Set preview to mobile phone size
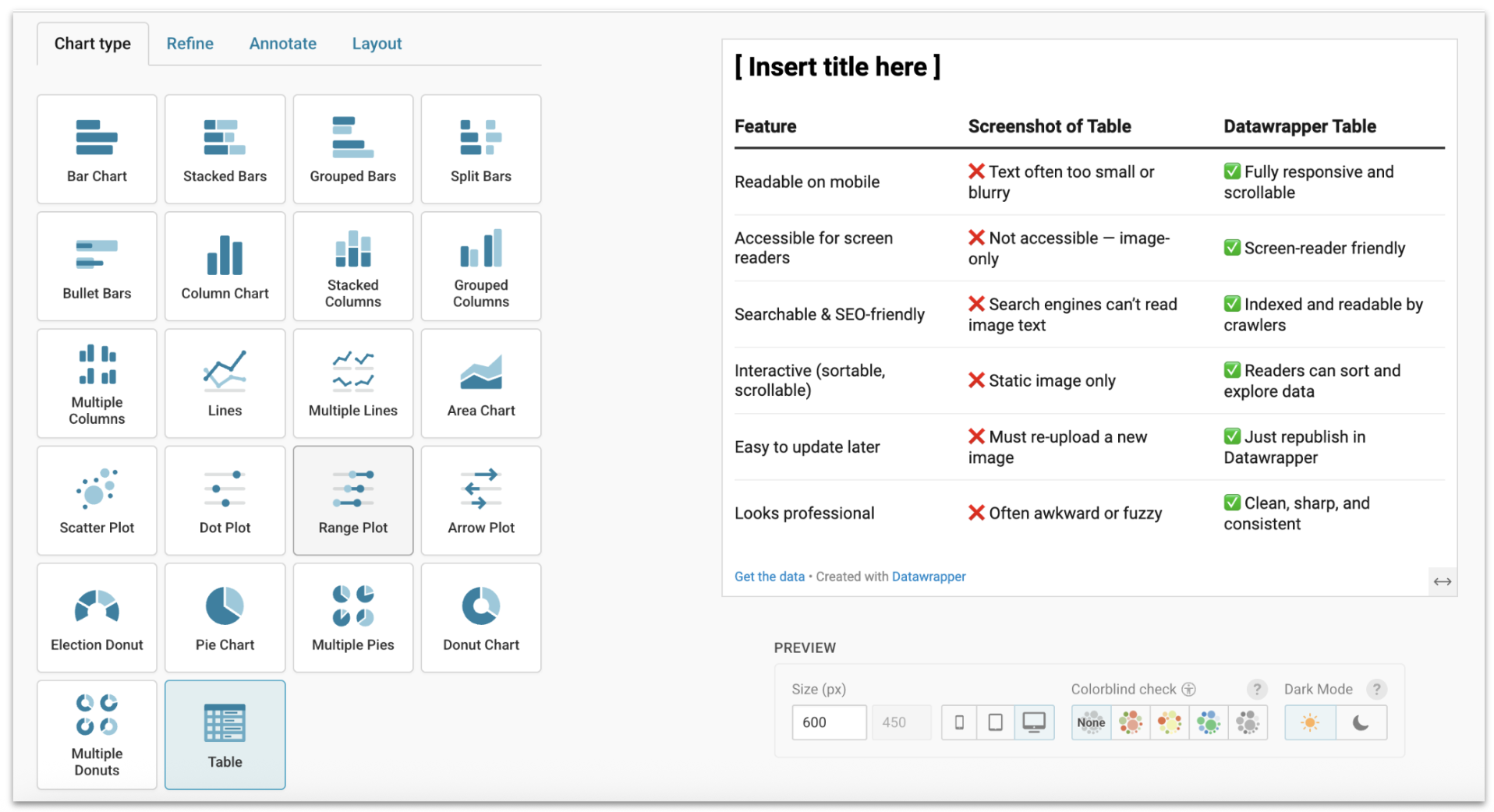This screenshot has width=1494, height=812. [959, 722]
